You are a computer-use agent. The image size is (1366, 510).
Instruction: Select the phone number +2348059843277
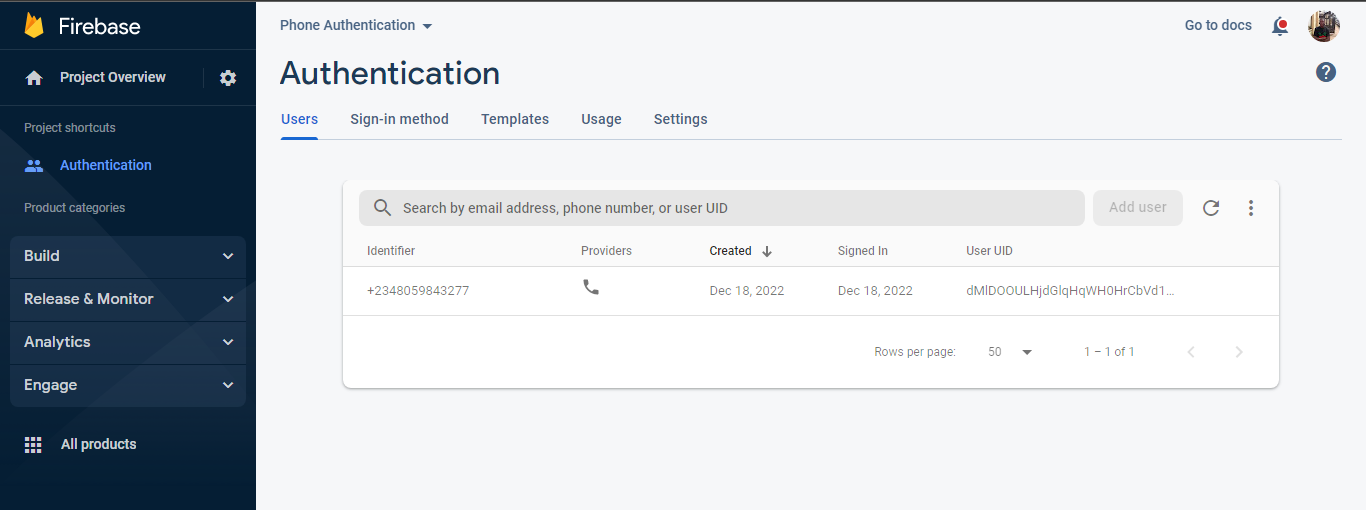[x=418, y=291]
